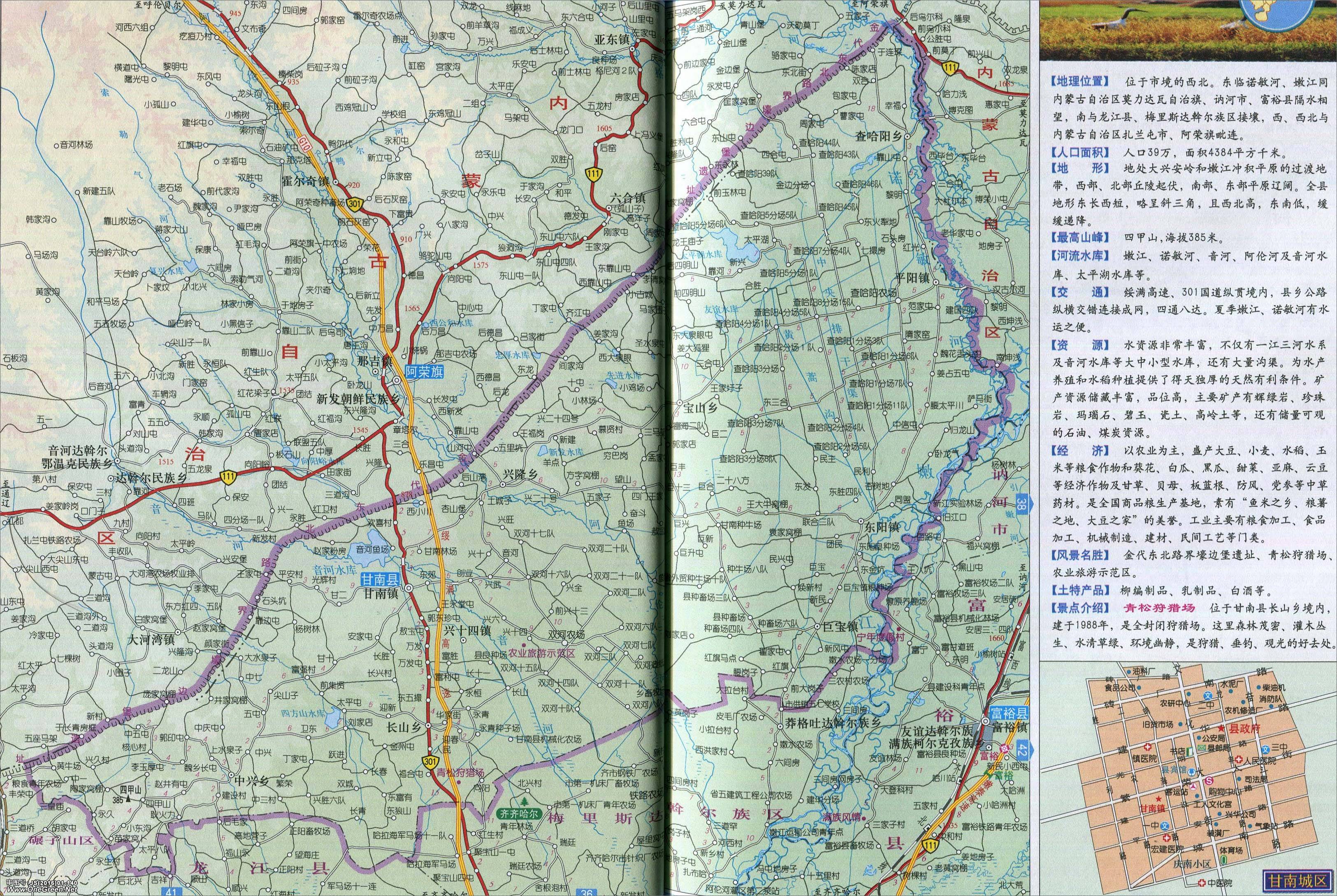Click the 四甲山 385 peak triangle marker
This screenshot has width=1337, height=896.
click(x=129, y=799)
